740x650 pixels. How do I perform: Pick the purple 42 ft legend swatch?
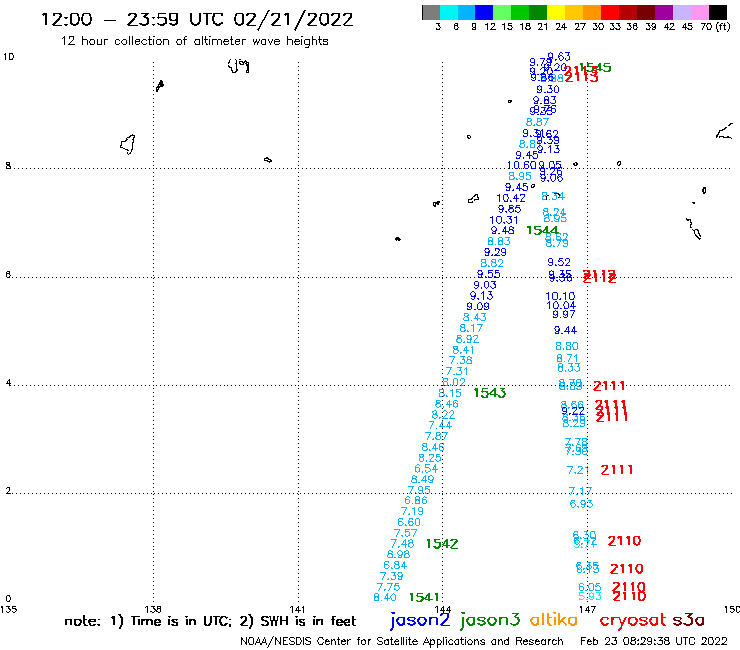[x=664, y=12]
